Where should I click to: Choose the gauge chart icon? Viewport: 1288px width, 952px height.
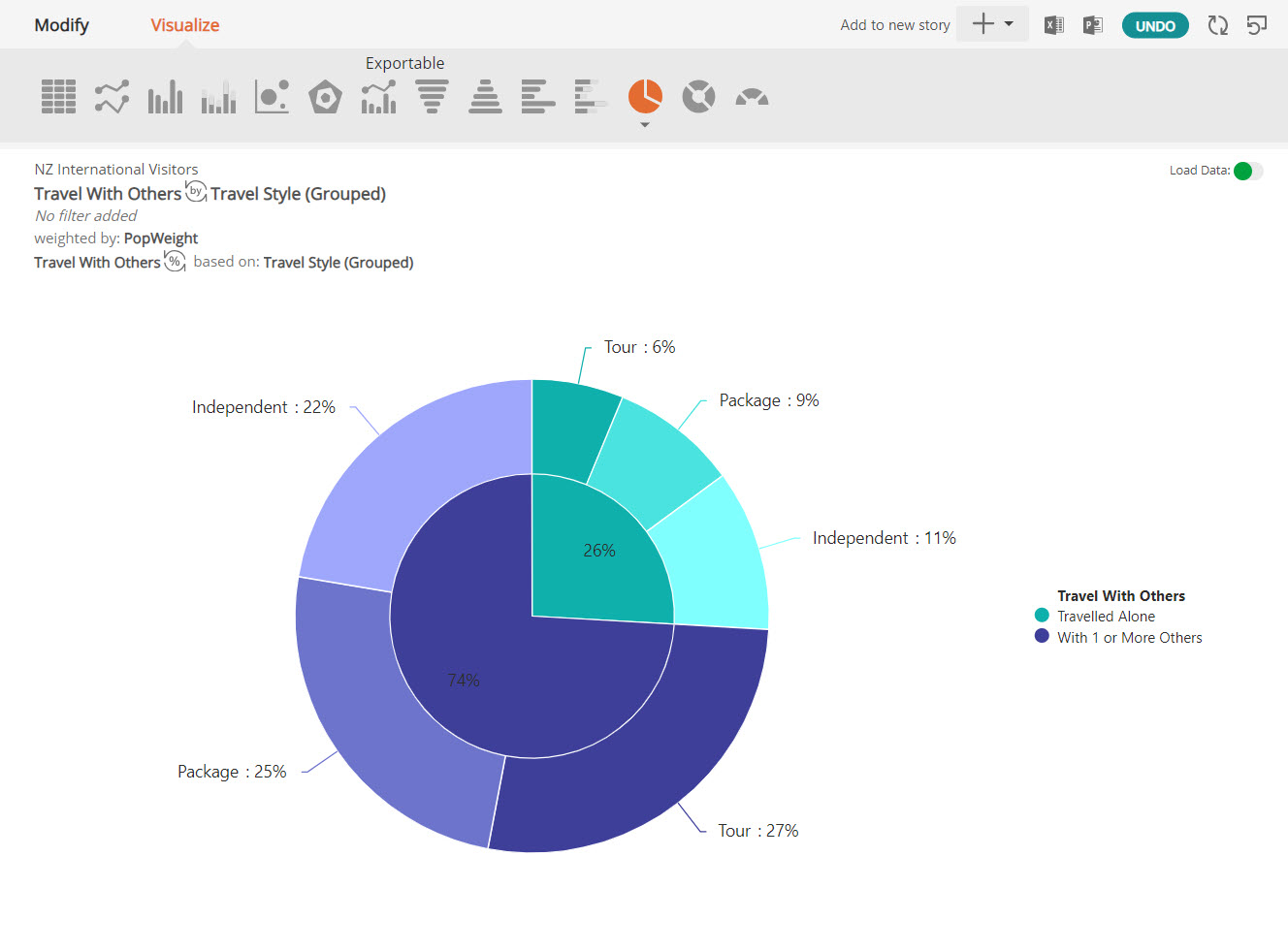(x=752, y=97)
